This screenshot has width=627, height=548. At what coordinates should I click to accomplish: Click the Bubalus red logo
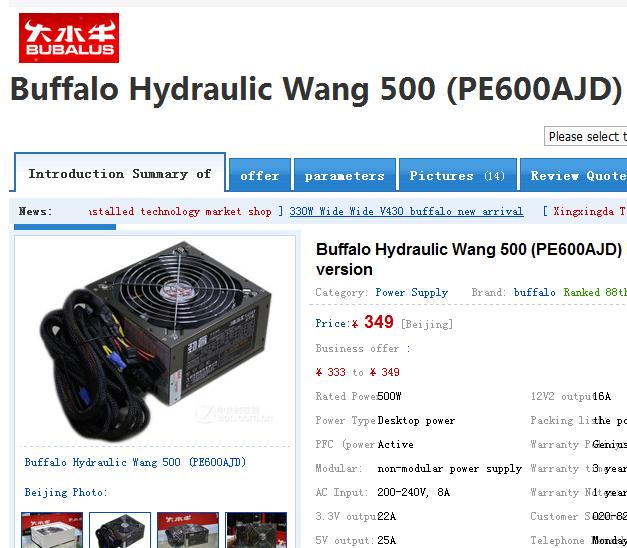click(x=69, y=38)
